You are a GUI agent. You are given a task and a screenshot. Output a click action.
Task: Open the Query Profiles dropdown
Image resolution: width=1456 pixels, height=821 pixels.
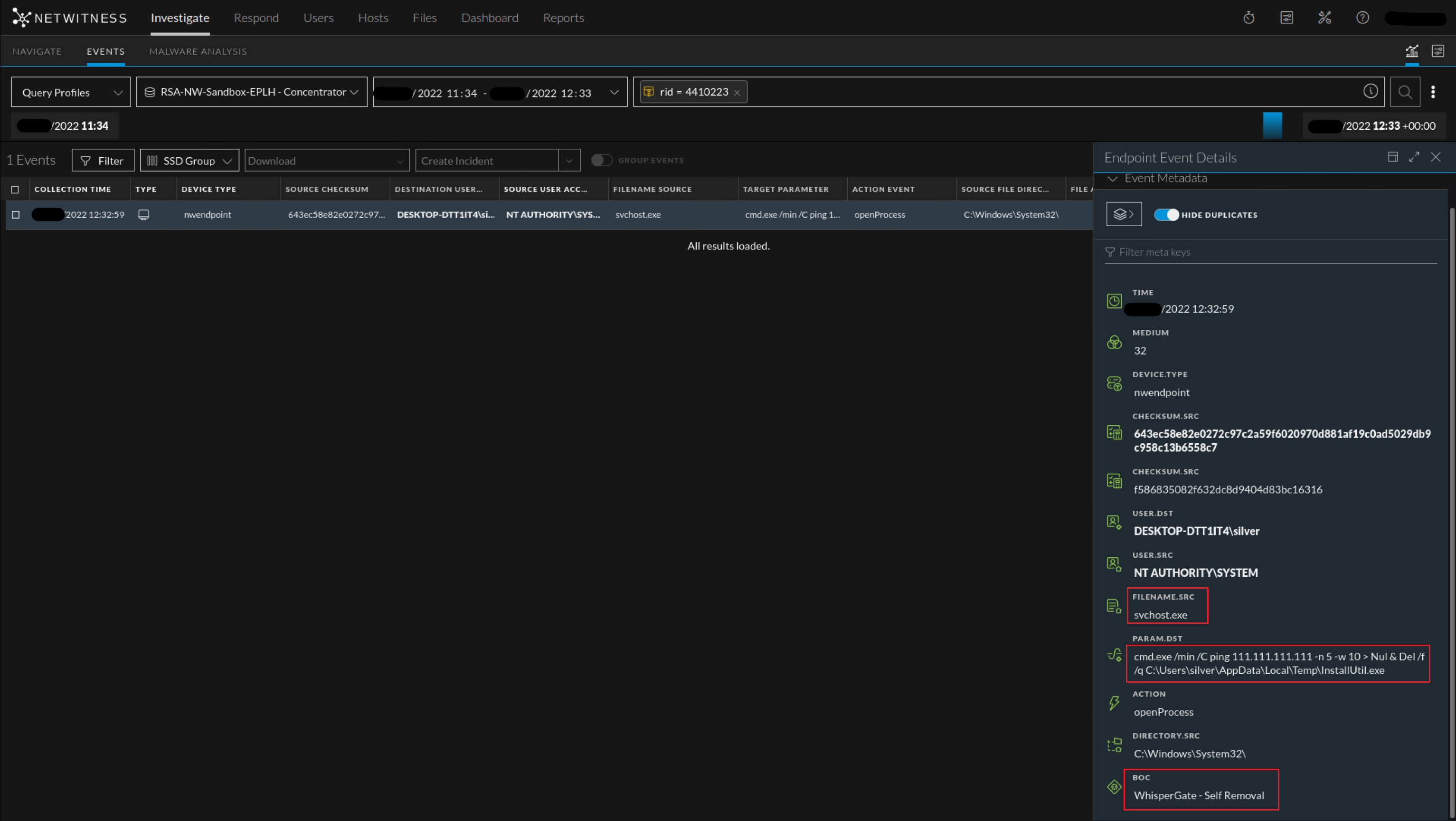pyautogui.click(x=71, y=92)
